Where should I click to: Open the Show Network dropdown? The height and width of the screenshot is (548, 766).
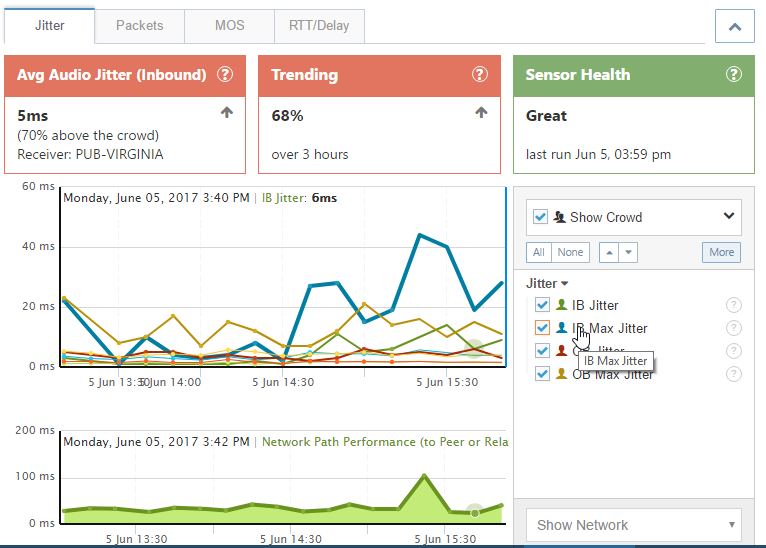coord(633,525)
